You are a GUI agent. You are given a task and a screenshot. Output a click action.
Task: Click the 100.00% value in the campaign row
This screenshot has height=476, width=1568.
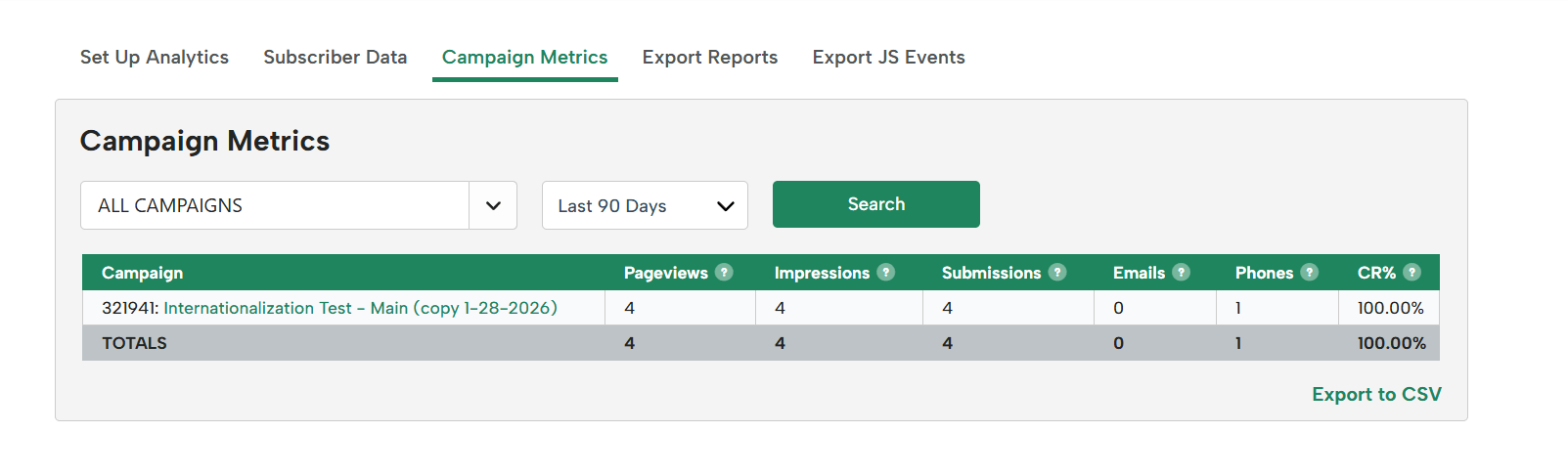click(x=1390, y=308)
